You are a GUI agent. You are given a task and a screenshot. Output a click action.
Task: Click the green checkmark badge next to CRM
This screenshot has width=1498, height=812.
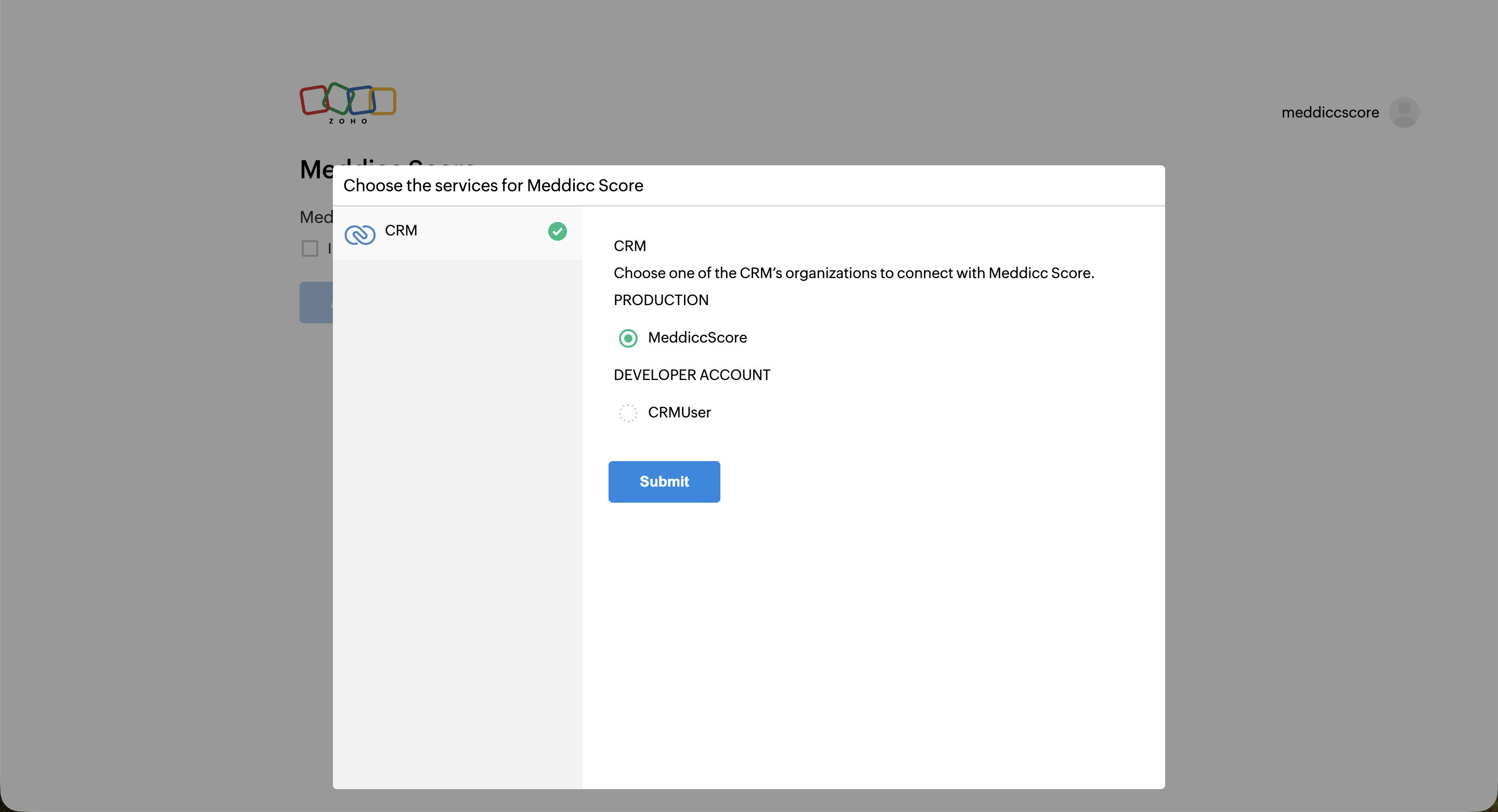pyautogui.click(x=557, y=231)
